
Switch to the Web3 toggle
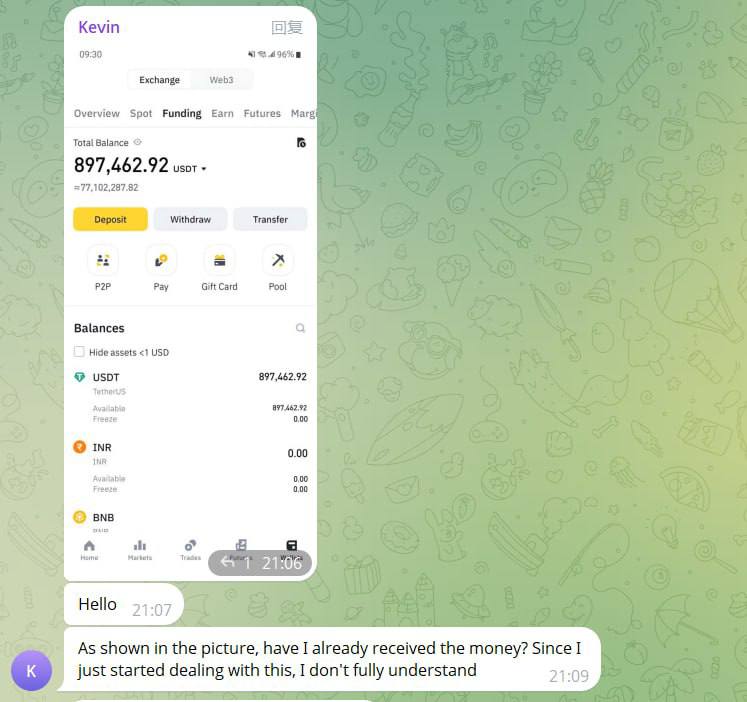click(x=222, y=80)
